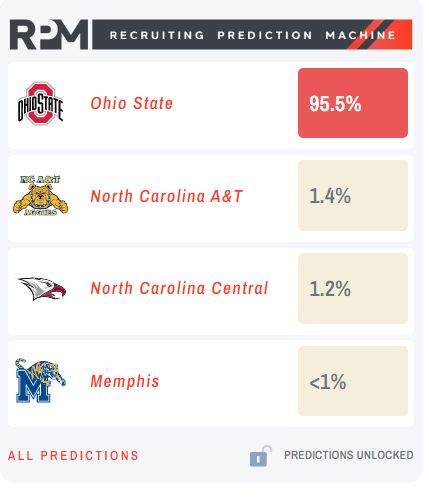This screenshot has height=503, width=429.
Task: Open the North Carolina Central link
Action: pos(179,288)
